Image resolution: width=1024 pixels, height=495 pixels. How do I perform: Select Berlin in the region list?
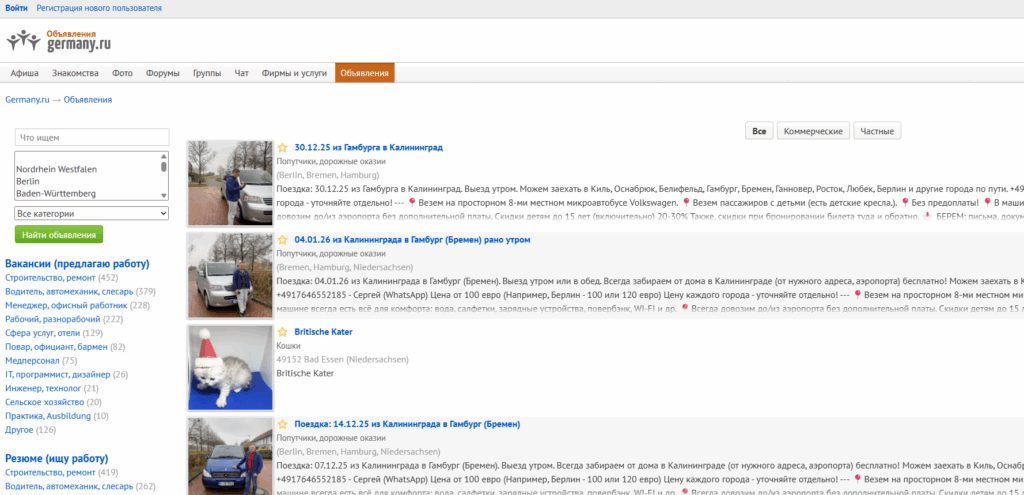[x=28, y=181]
